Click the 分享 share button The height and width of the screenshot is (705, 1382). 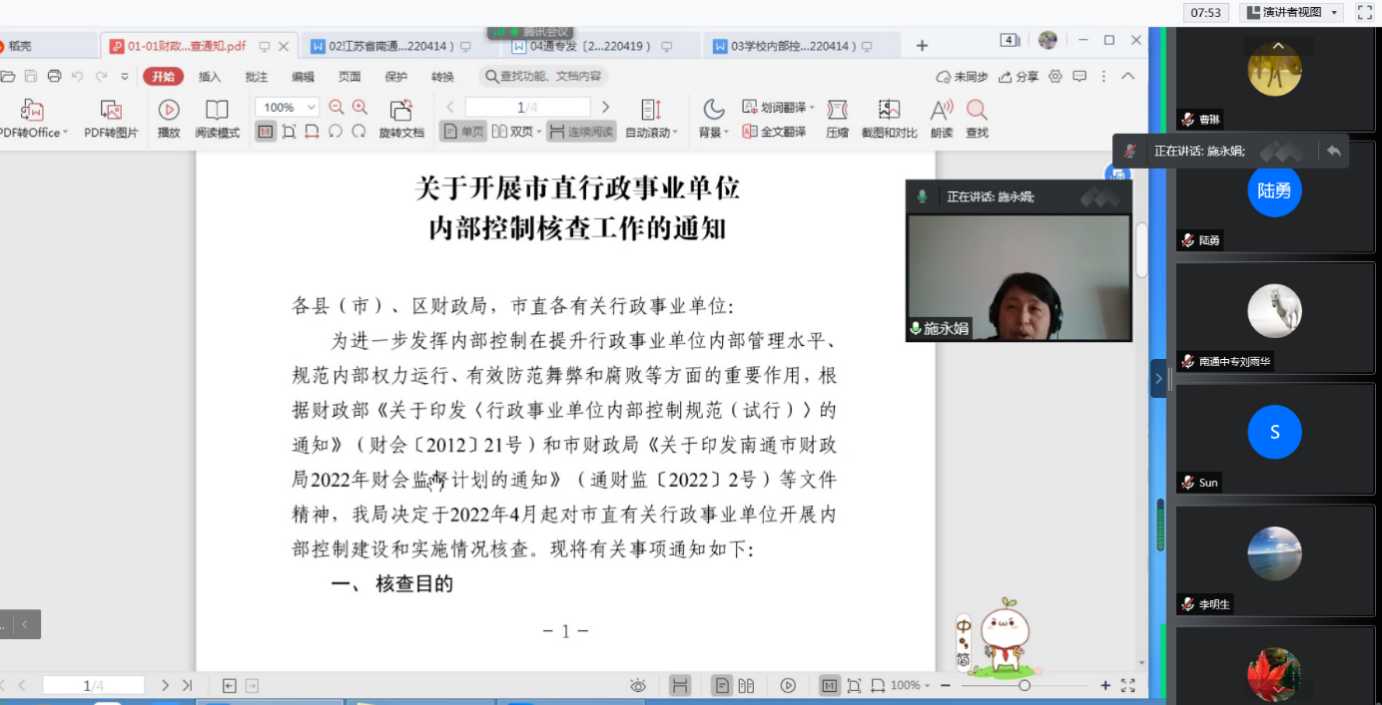click(1020, 77)
